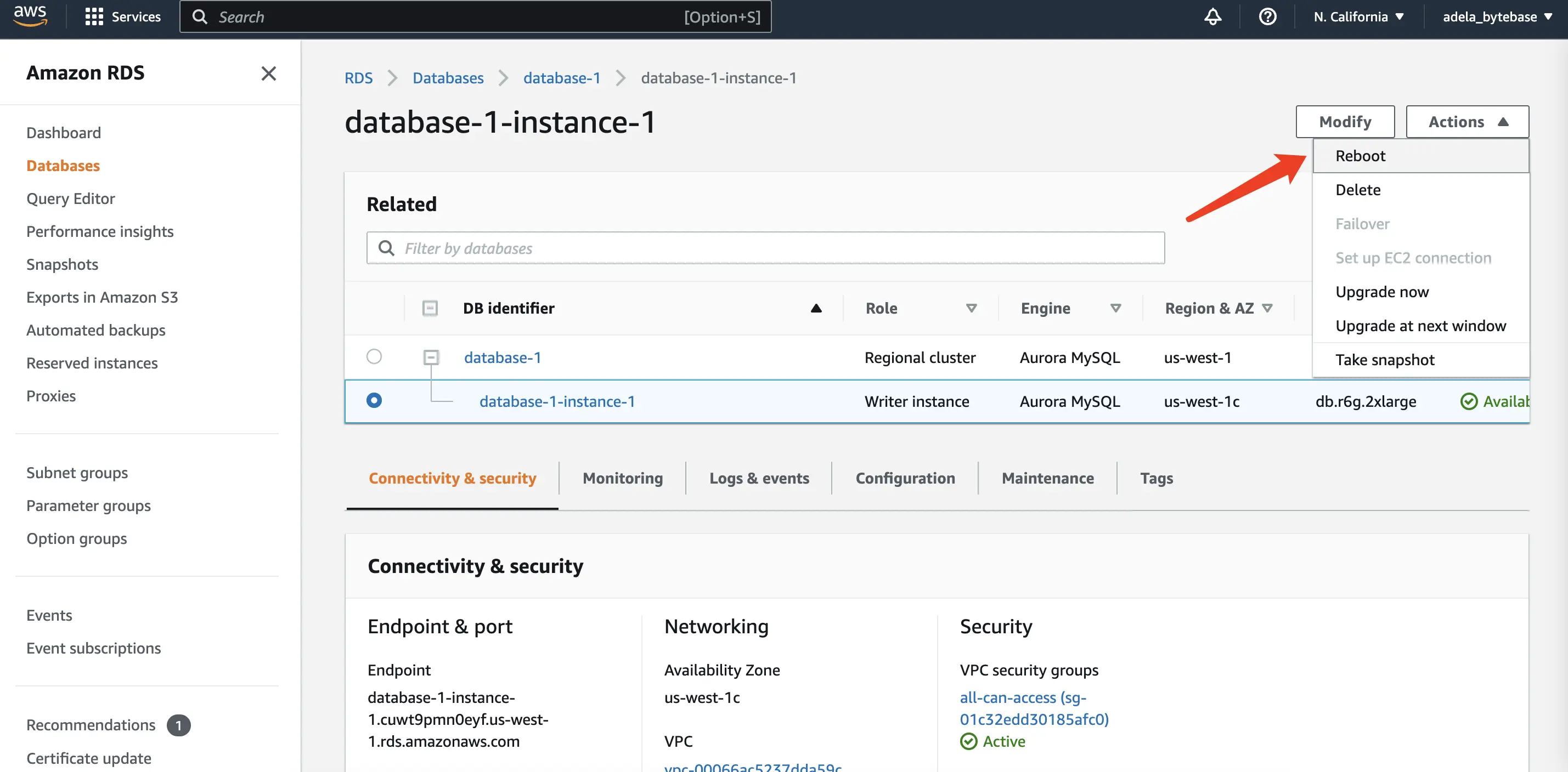This screenshot has width=1568, height=772.
Task: Go to Databases breadcrumb link
Action: [x=447, y=78]
